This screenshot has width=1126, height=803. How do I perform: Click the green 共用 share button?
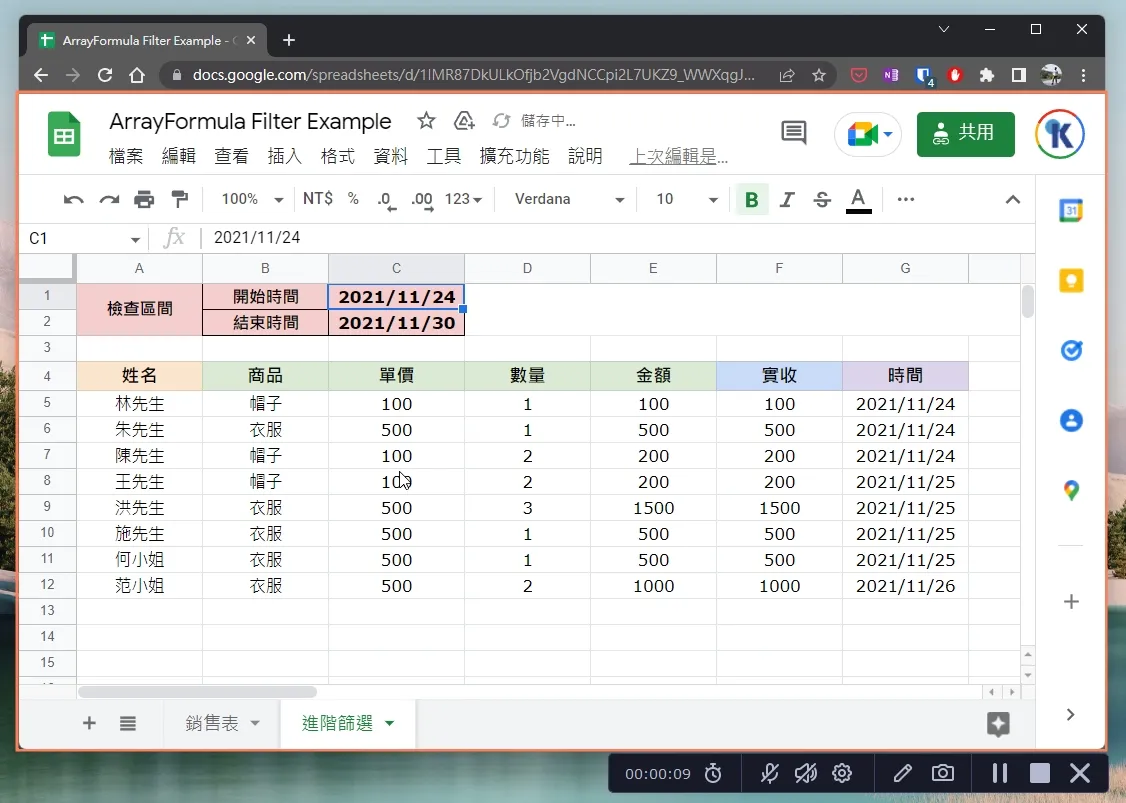tap(965, 134)
